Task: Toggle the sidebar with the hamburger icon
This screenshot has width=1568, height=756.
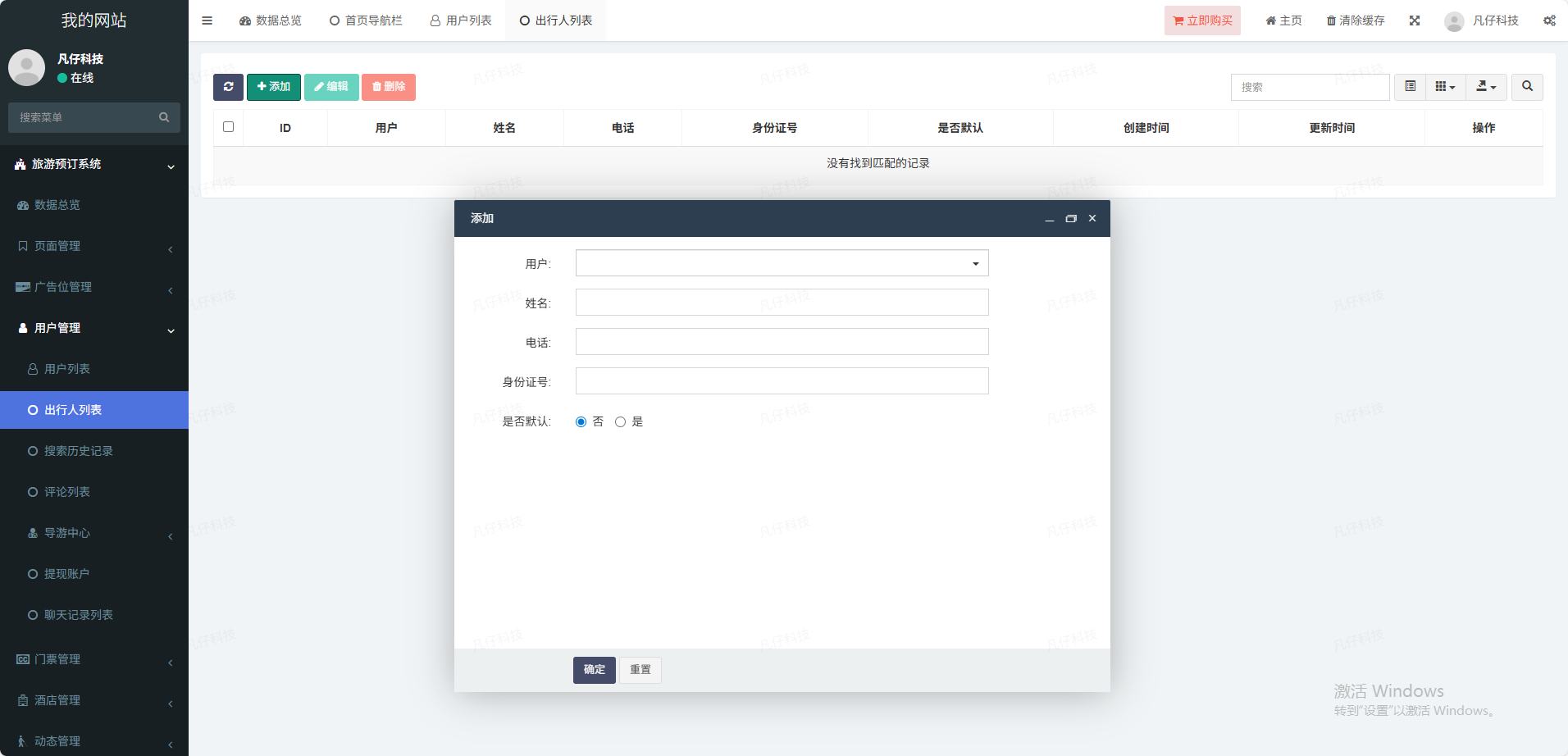Action: pyautogui.click(x=207, y=20)
